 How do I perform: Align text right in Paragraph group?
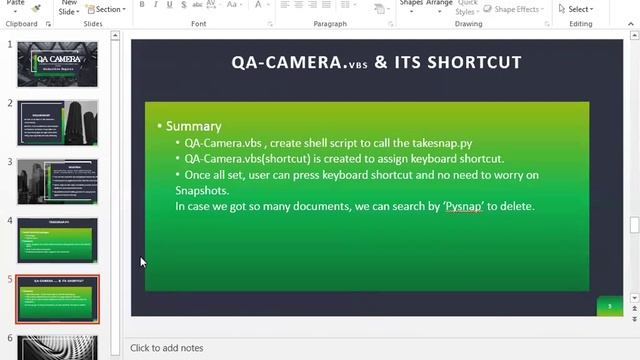[313, 4]
